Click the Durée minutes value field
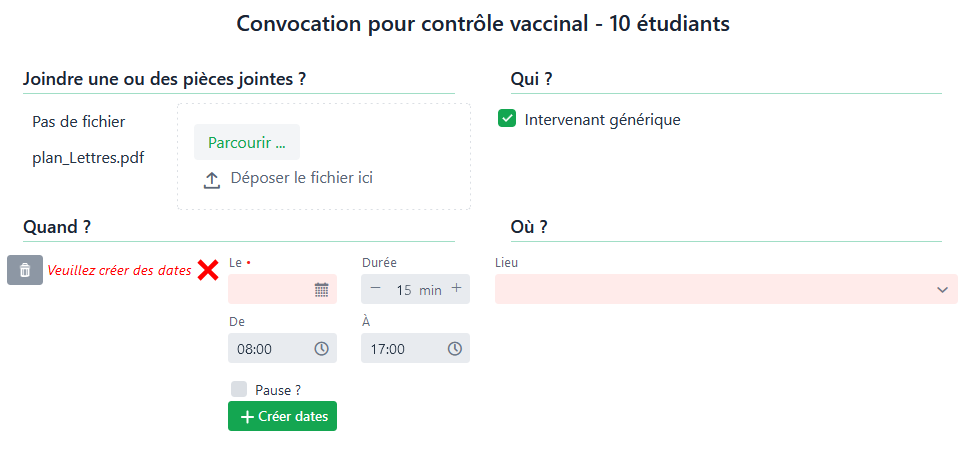968x453 pixels. pyautogui.click(x=404, y=290)
